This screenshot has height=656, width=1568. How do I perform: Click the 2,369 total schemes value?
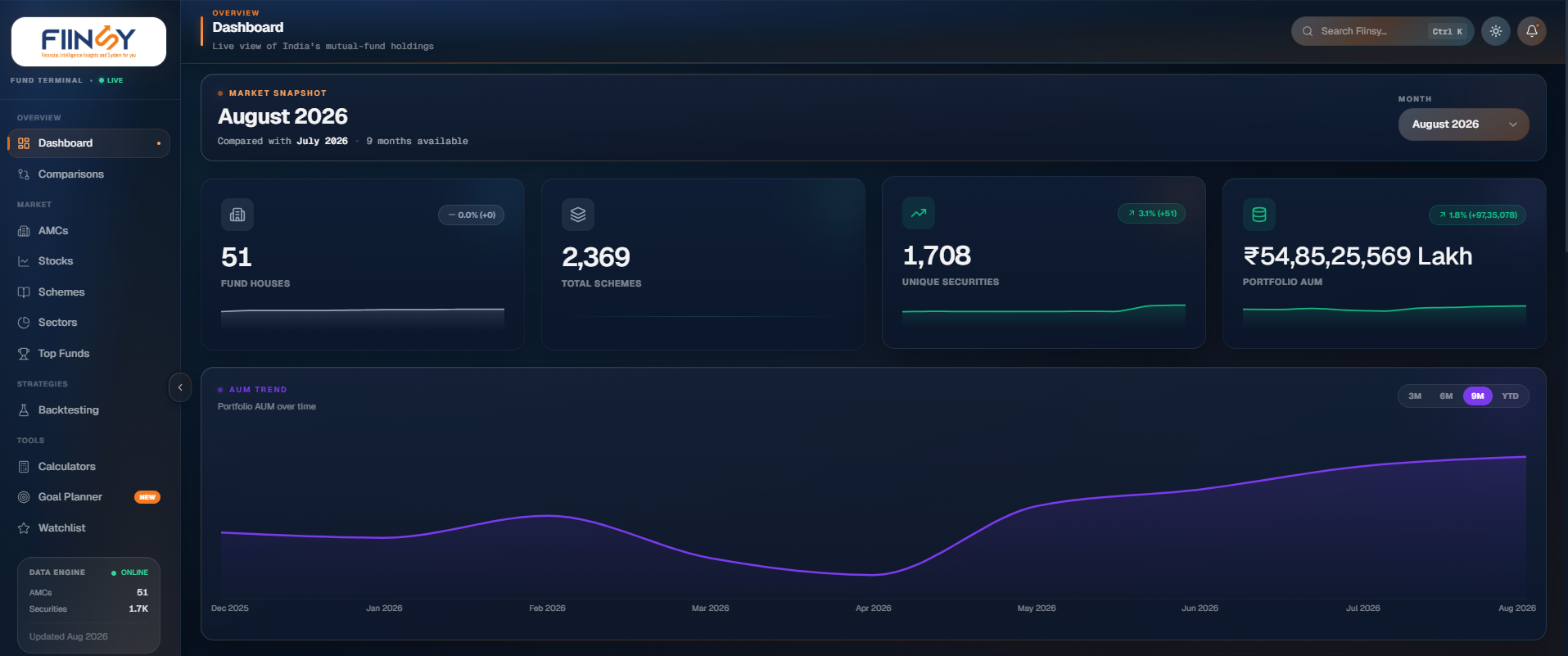pyautogui.click(x=596, y=258)
